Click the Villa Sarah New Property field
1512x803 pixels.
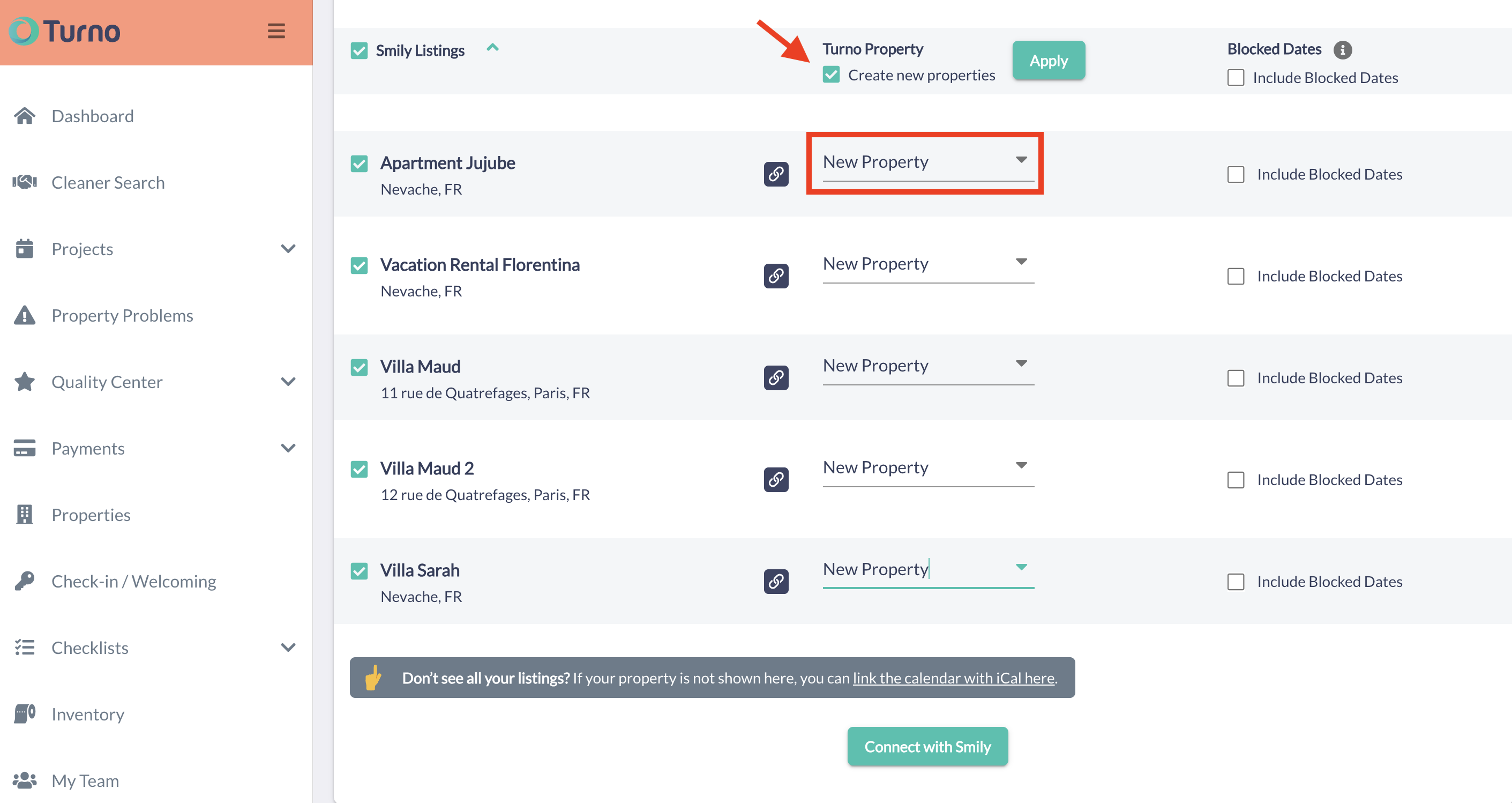[x=916, y=569]
